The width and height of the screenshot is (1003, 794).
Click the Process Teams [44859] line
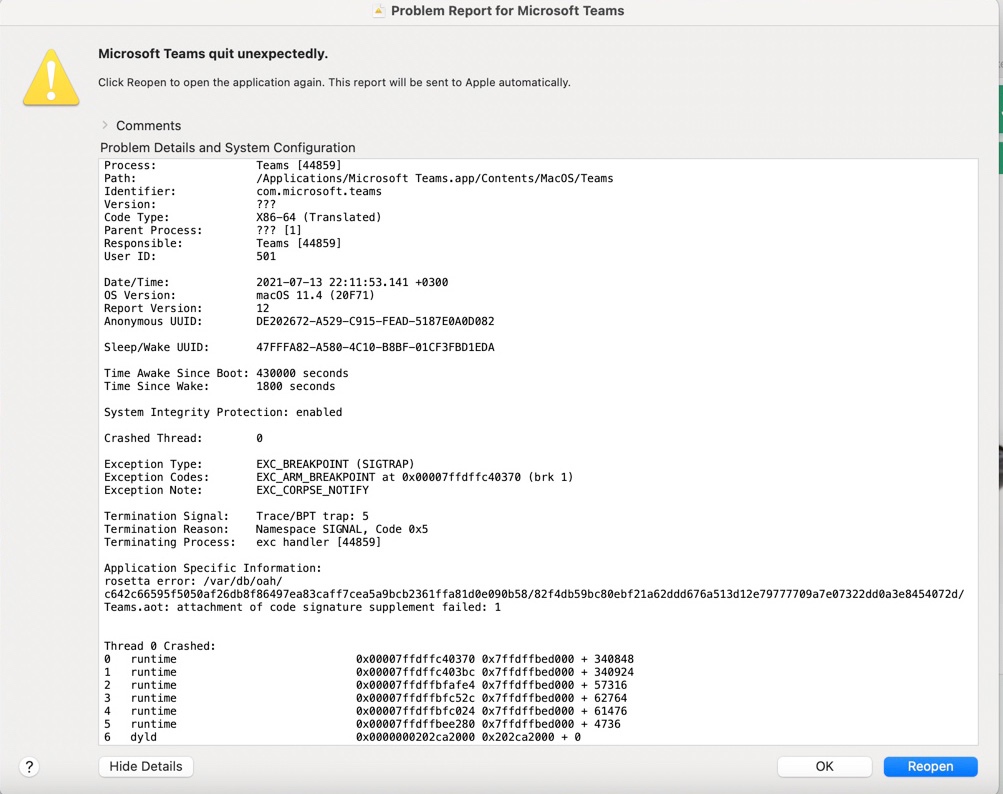coord(223,165)
